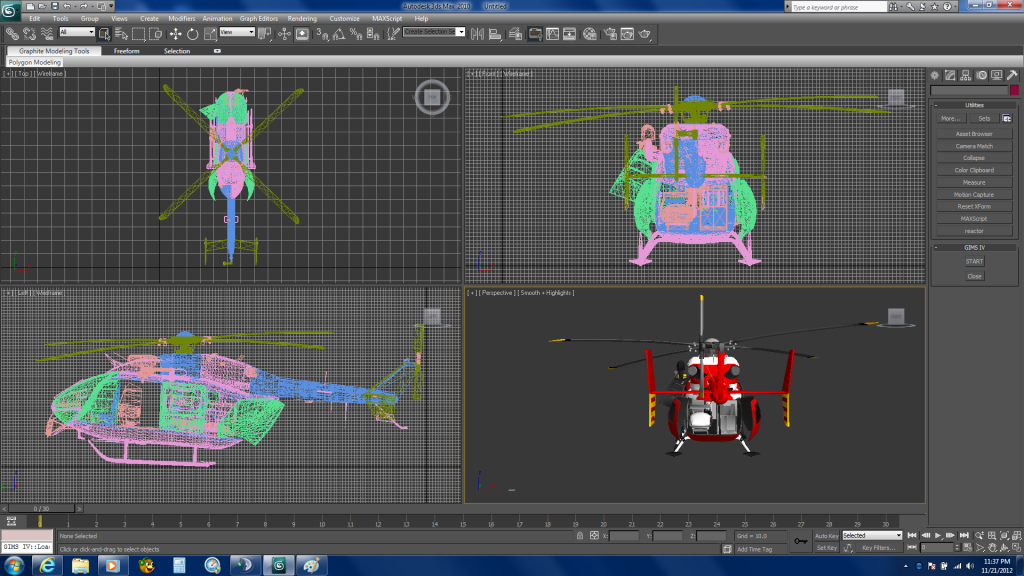Switch to the Modify command panel

point(951,75)
